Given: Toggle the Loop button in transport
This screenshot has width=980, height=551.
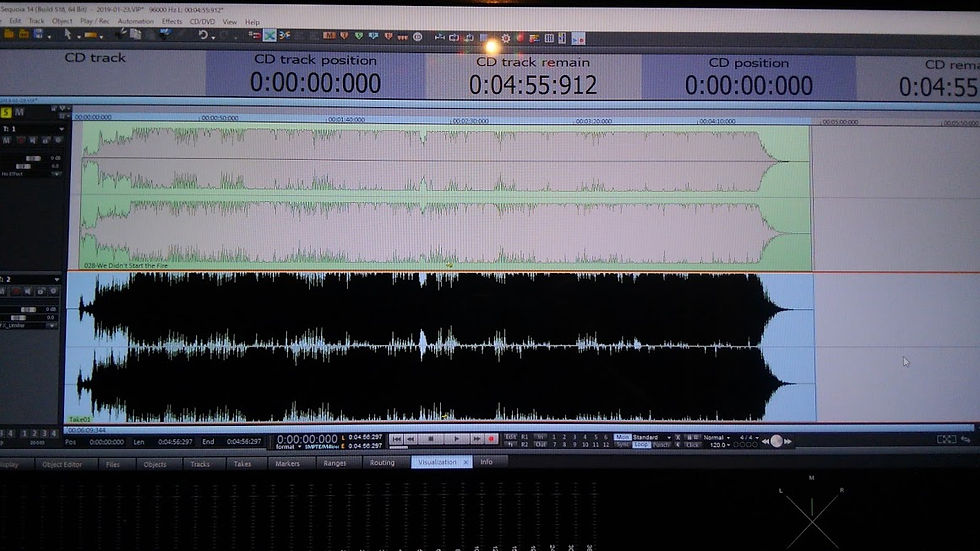Looking at the screenshot, I should 641,445.
